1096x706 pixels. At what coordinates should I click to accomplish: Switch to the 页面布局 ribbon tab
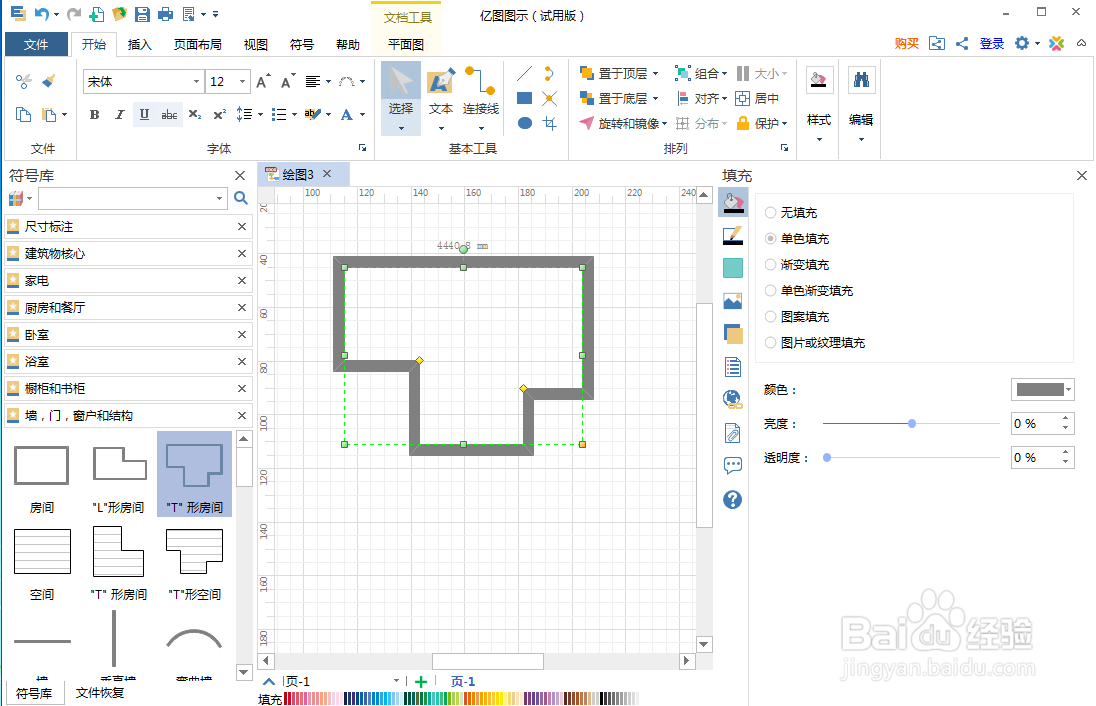pos(198,45)
